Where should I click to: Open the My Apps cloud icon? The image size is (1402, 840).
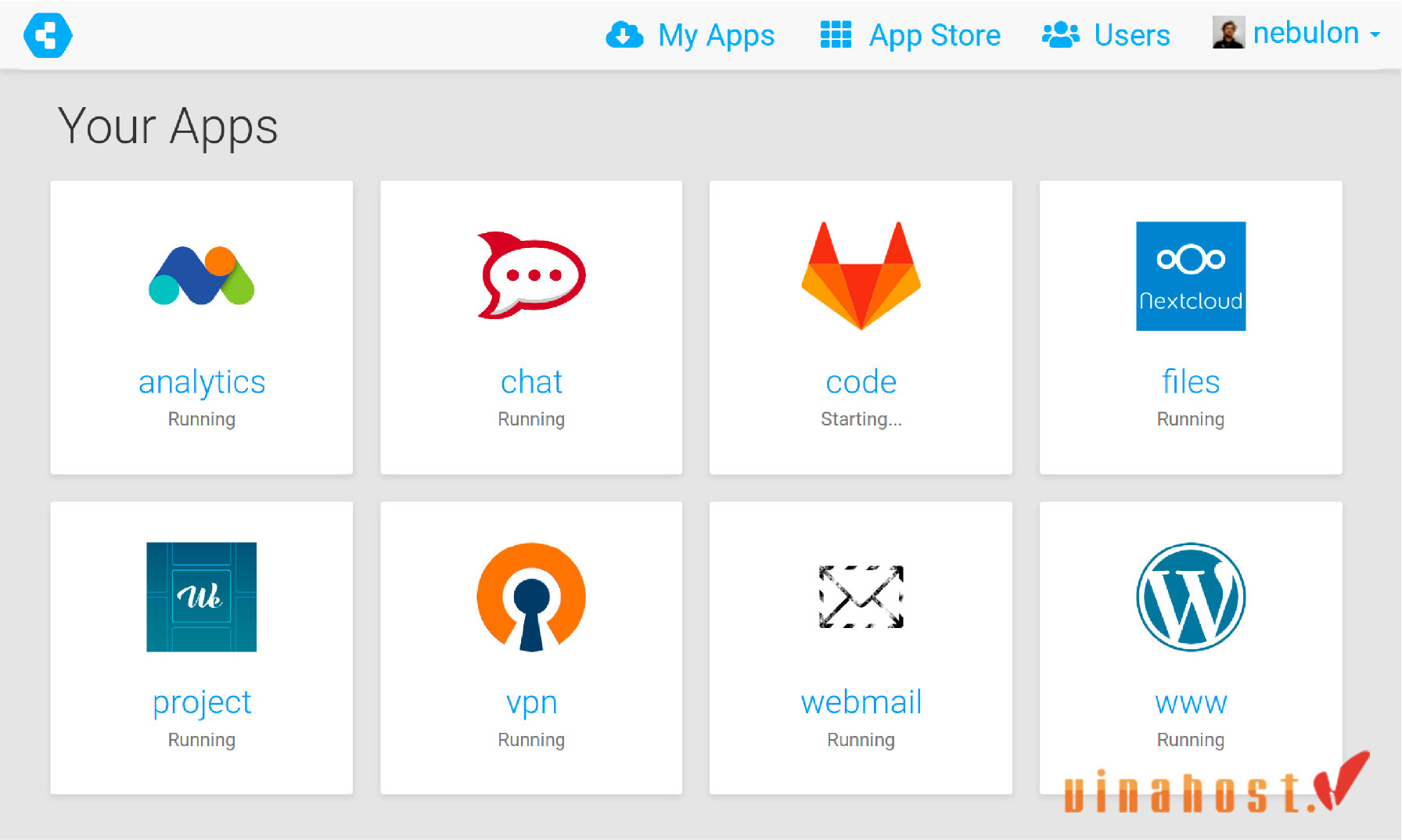tap(624, 34)
